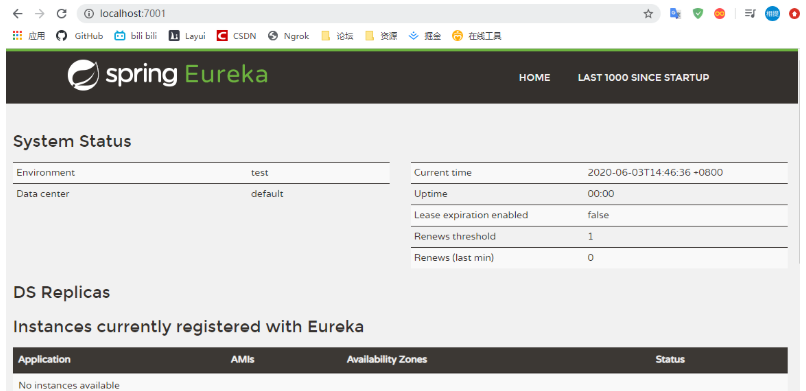Image resolution: width=806 pixels, height=391 pixels.
Task: Select the lease expiration value 'false'
Action: tap(598, 215)
